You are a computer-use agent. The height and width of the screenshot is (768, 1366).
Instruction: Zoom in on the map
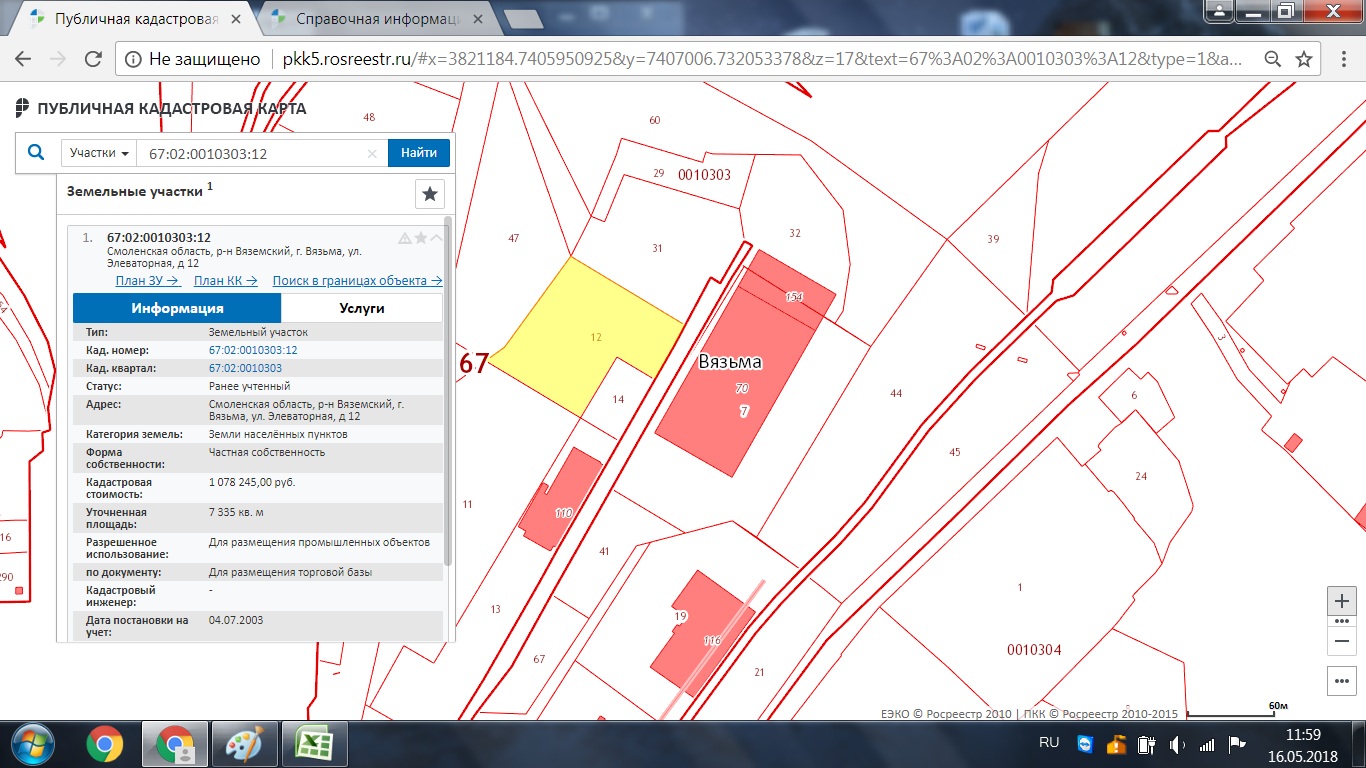pyautogui.click(x=1342, y=601)
